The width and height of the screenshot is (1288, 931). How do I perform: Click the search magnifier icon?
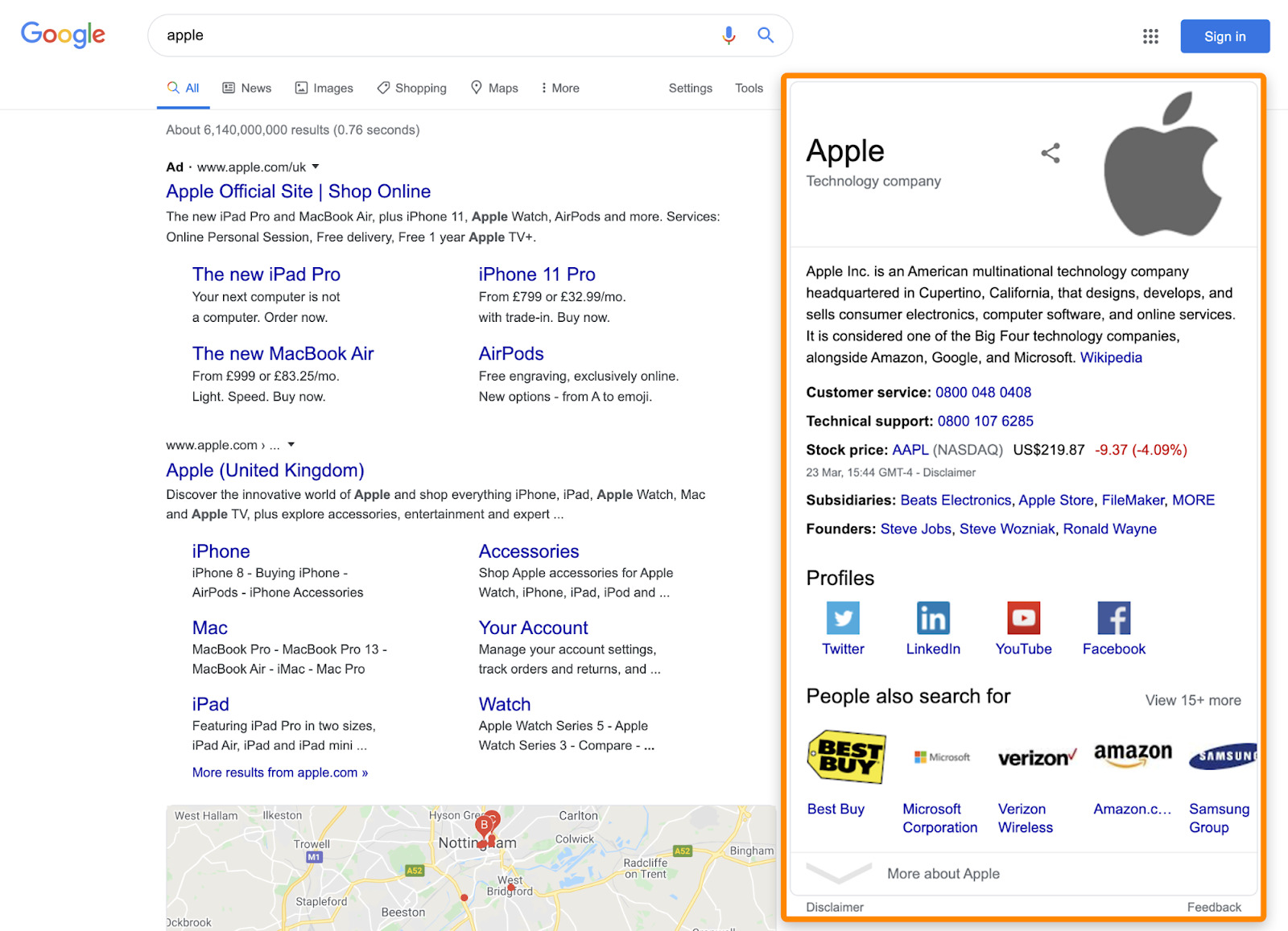tap(765, 35)
